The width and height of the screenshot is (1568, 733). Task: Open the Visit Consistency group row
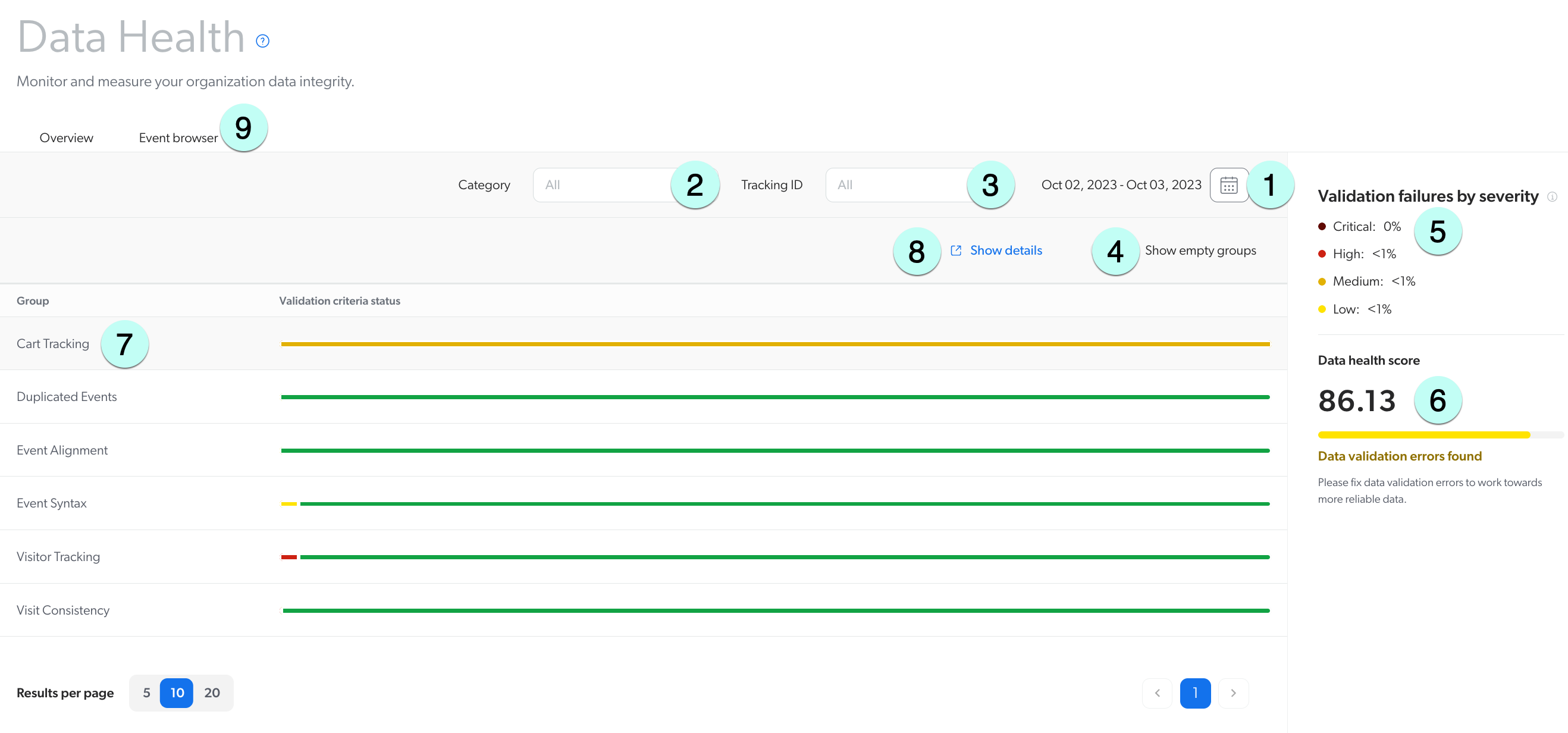point(644,610)
